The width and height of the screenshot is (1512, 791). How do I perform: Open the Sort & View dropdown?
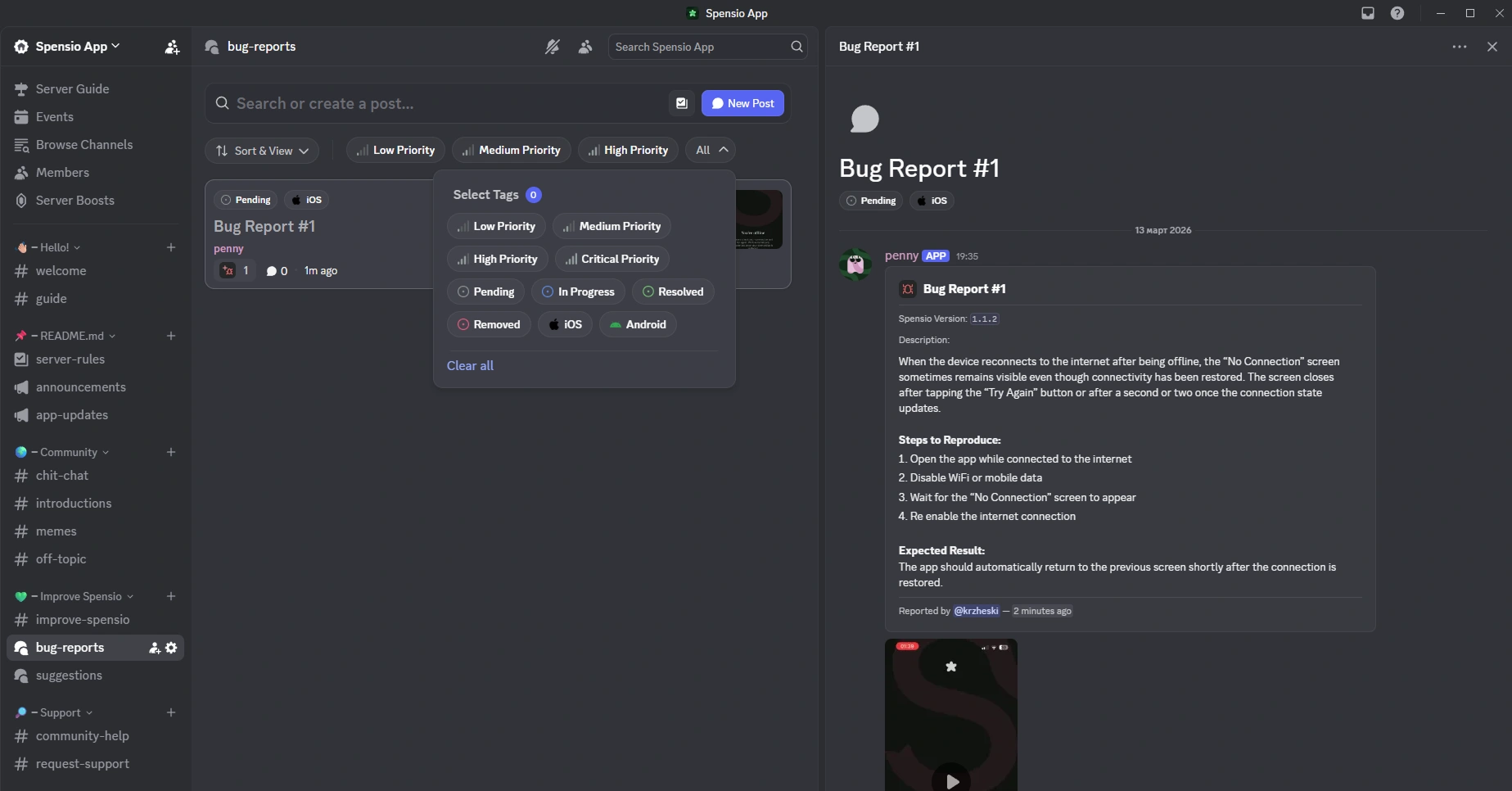click(x=262, y=151)
